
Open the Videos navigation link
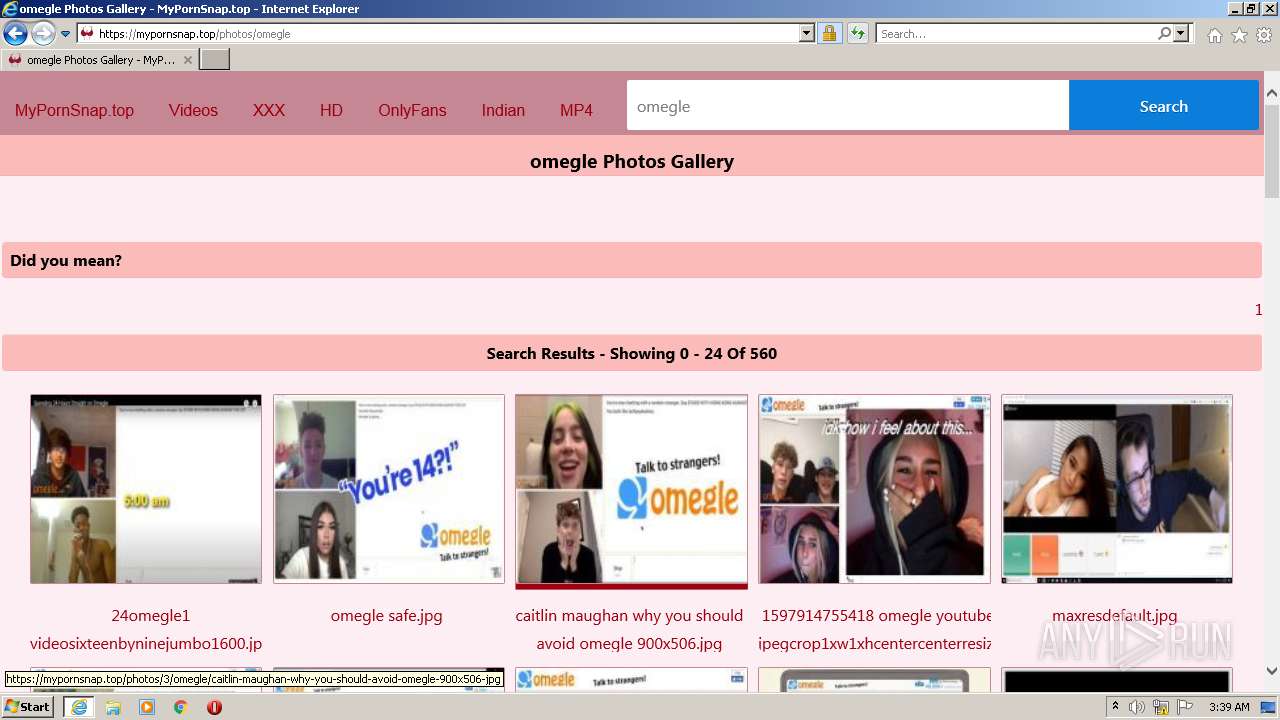tap(193, 110)
